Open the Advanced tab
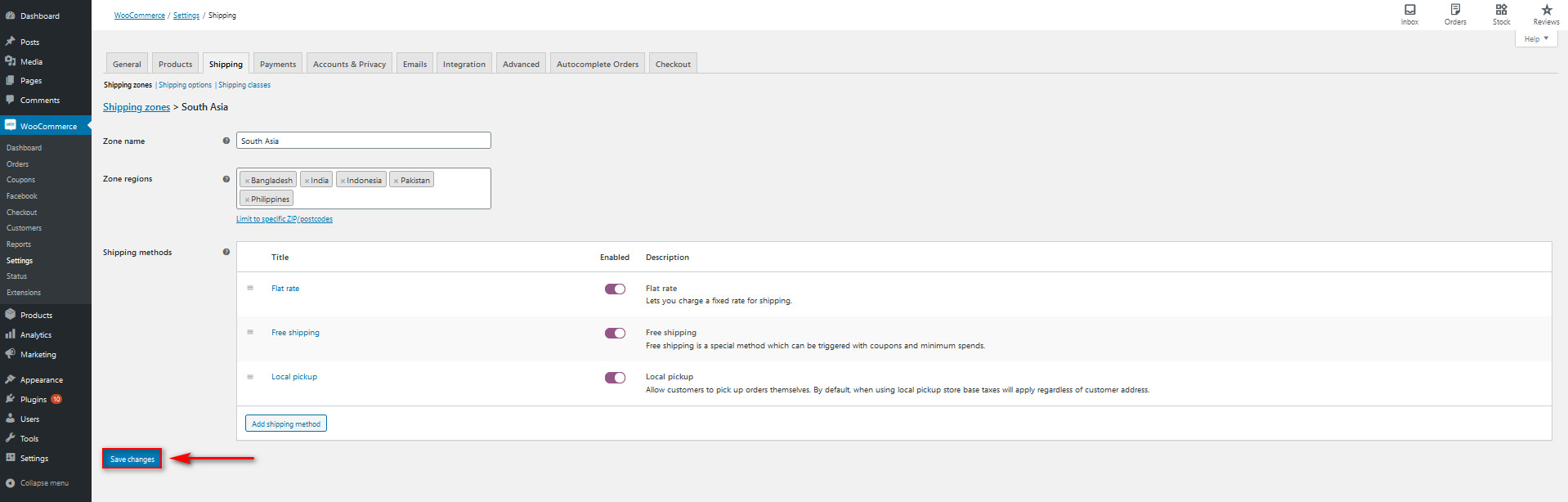This screenshot has height=502, width=1568. tap(521, 64)
